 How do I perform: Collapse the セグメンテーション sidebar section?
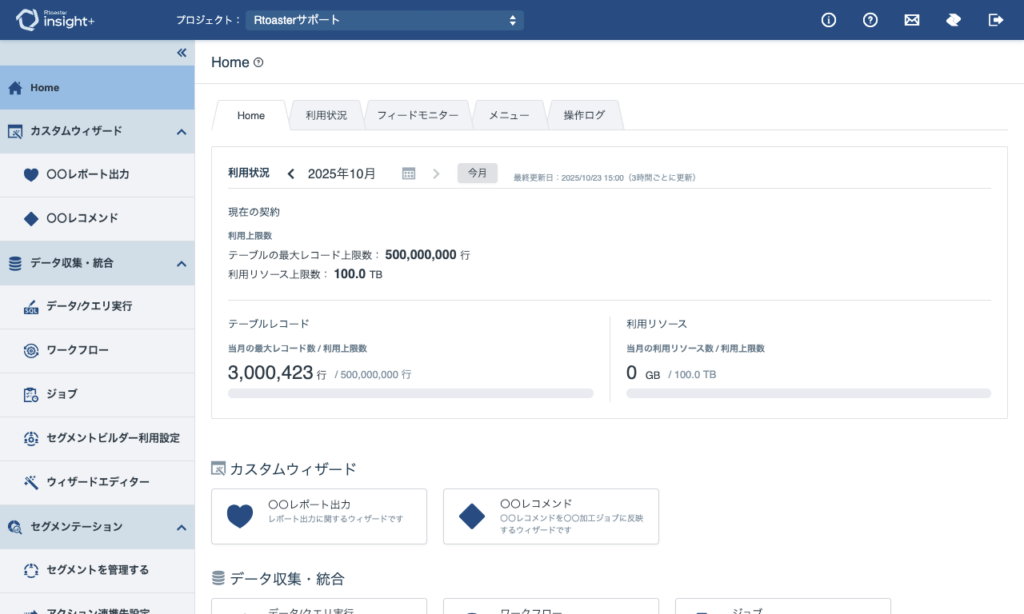click(x=181, y=527)
